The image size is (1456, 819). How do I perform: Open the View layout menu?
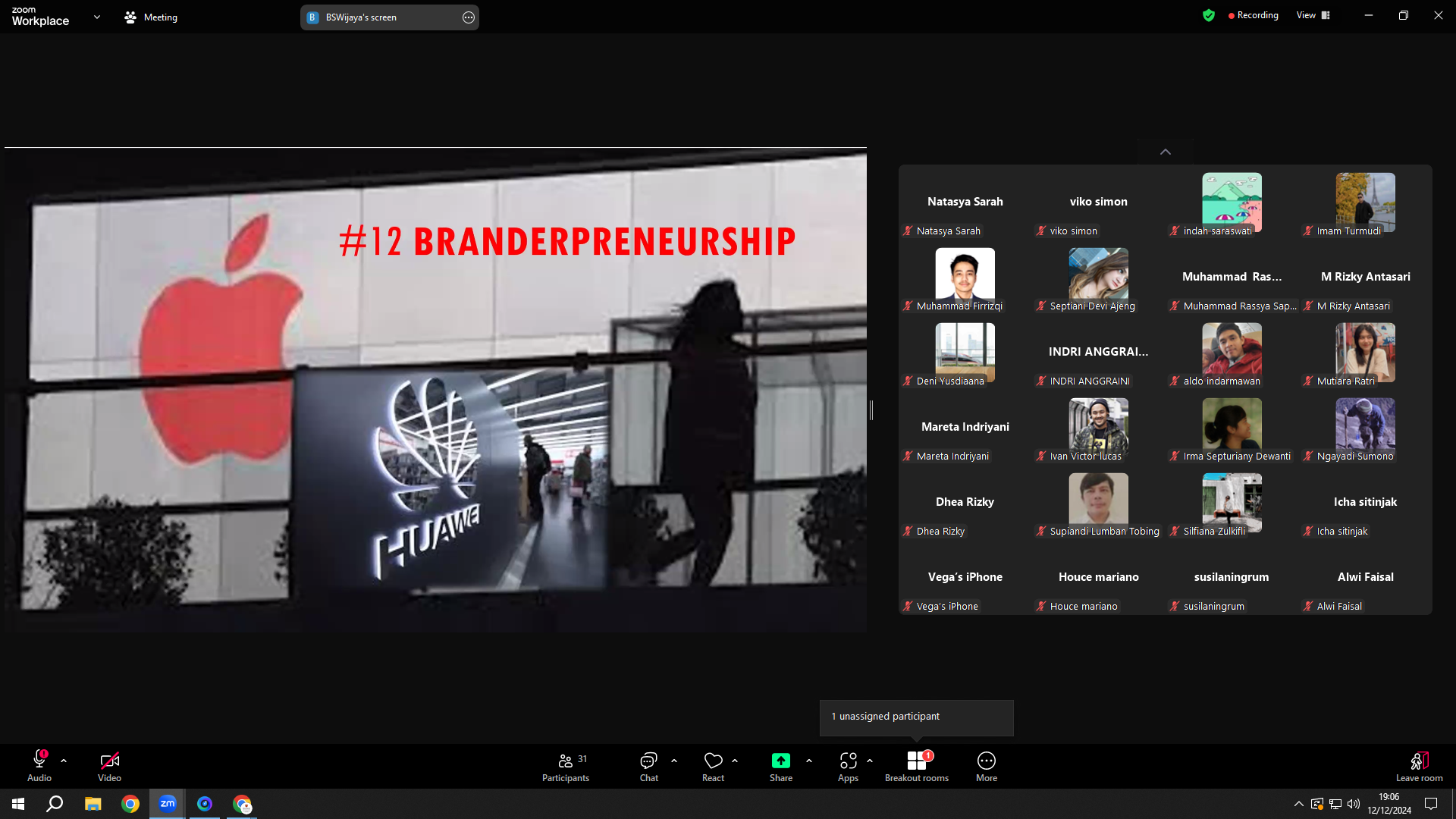1313,15
